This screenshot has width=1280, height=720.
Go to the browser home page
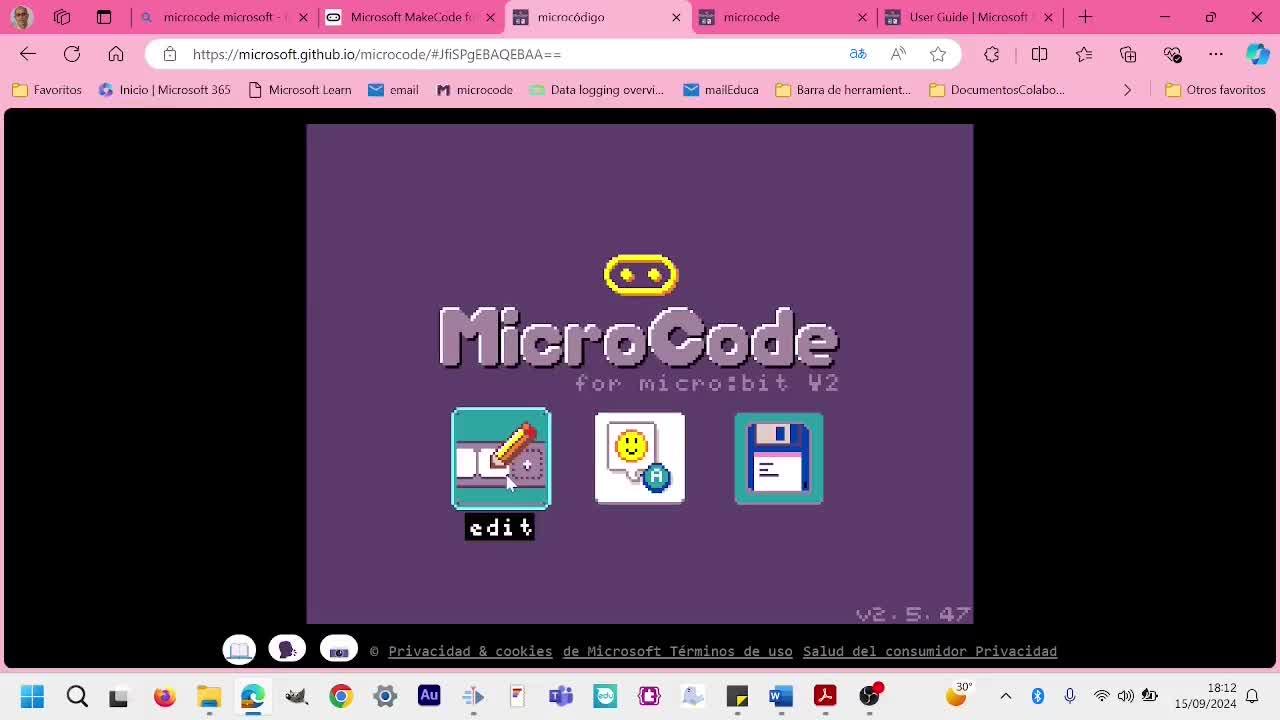pyautogui.click(x=116, y=54)
